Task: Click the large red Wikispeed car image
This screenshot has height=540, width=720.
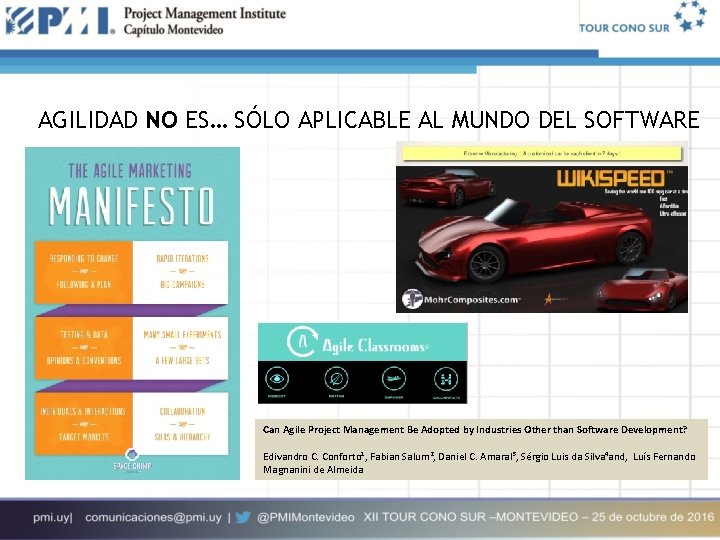Action: [535, 241]
